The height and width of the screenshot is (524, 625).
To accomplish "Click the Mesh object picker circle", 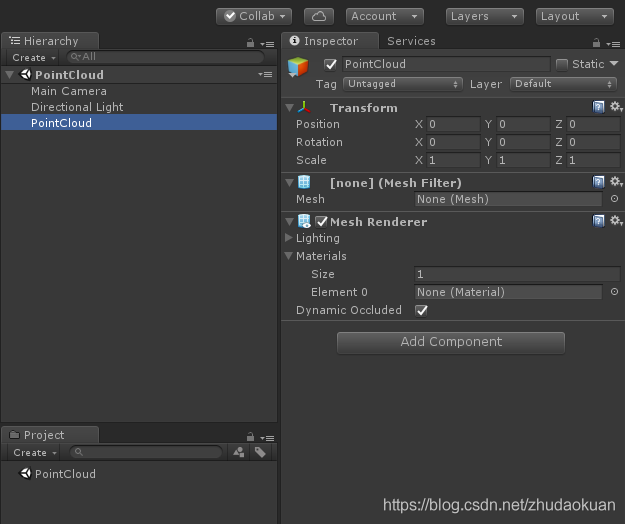I will [x=614, y=198].
